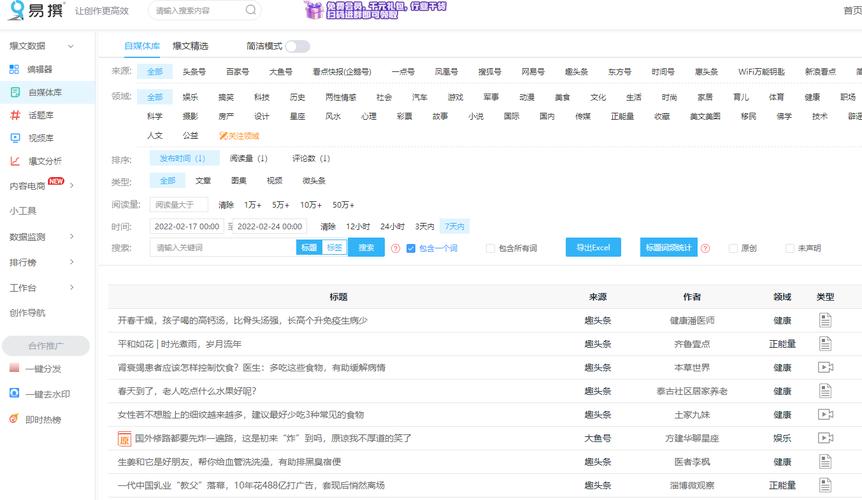This screenshot has width=862, height=500.
Task: Click video type icon for 肾衰竭患者 row
Action: click(825, 367)
